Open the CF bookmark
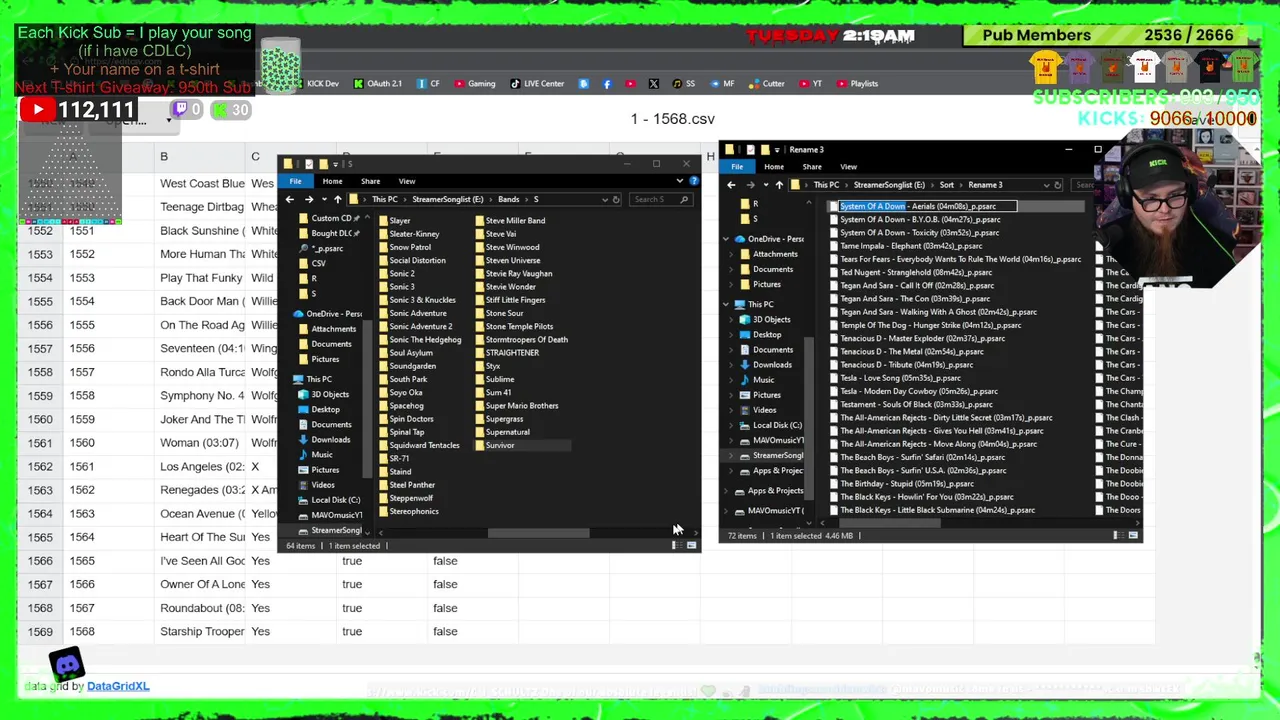The width and height of the screenshot is (1280, 720). click(x=428, y=84)
